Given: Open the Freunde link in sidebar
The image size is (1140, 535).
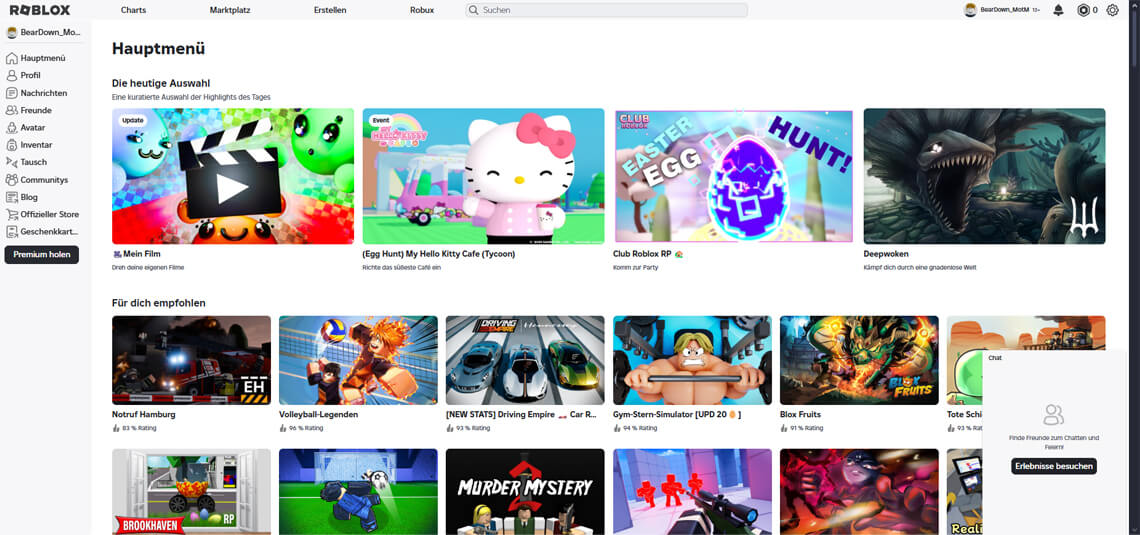Looking at the screenshot, I should coord(36,110).
